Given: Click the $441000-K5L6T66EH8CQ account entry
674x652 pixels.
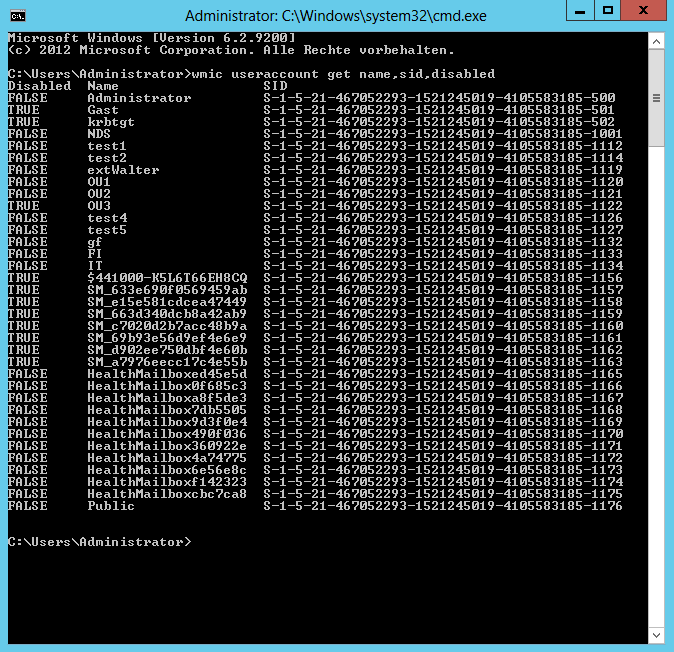Looking at the screenshot, I should tap(167, 278).
